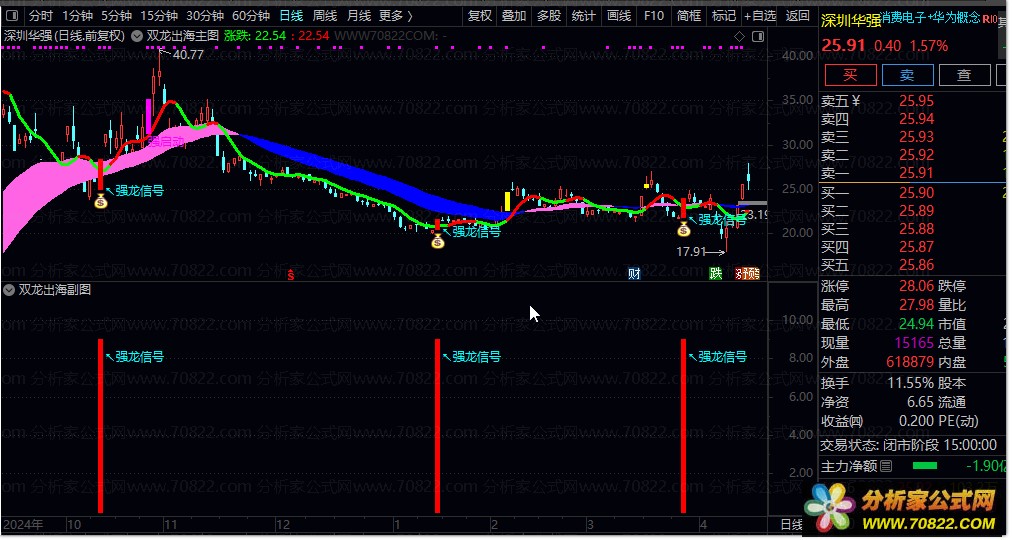Expand the 双龙出海主图 indicator dropdown arrow
This screenshot has height=540, width=1012.
pyautogui.click(x=137, y=36)
